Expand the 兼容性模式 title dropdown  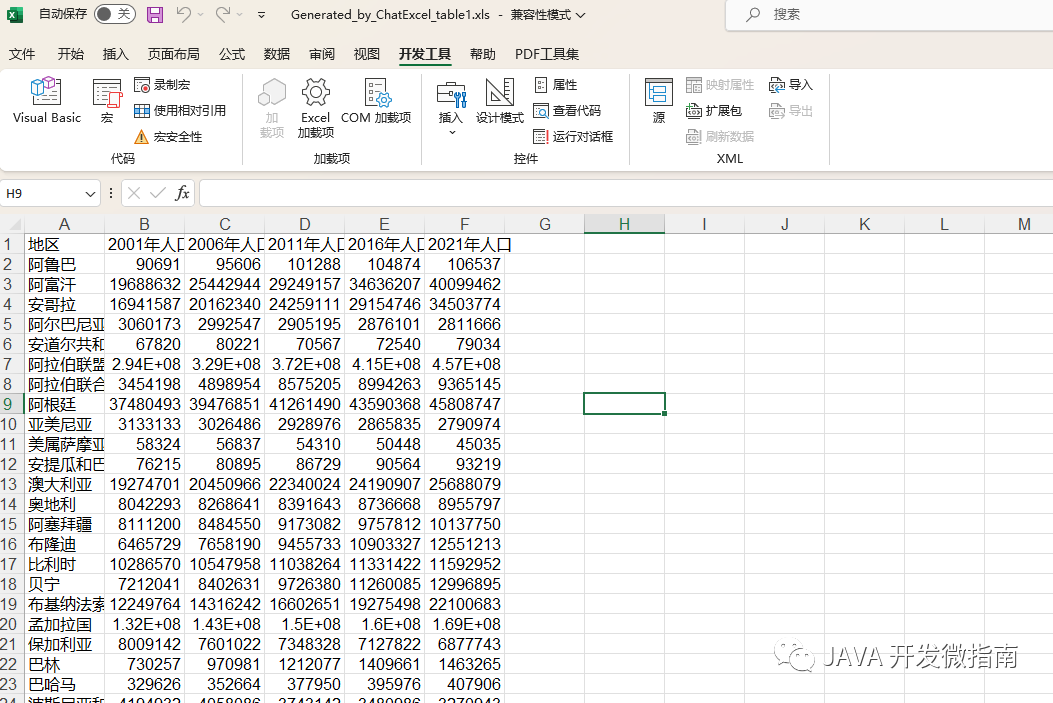tap(581, 15)
